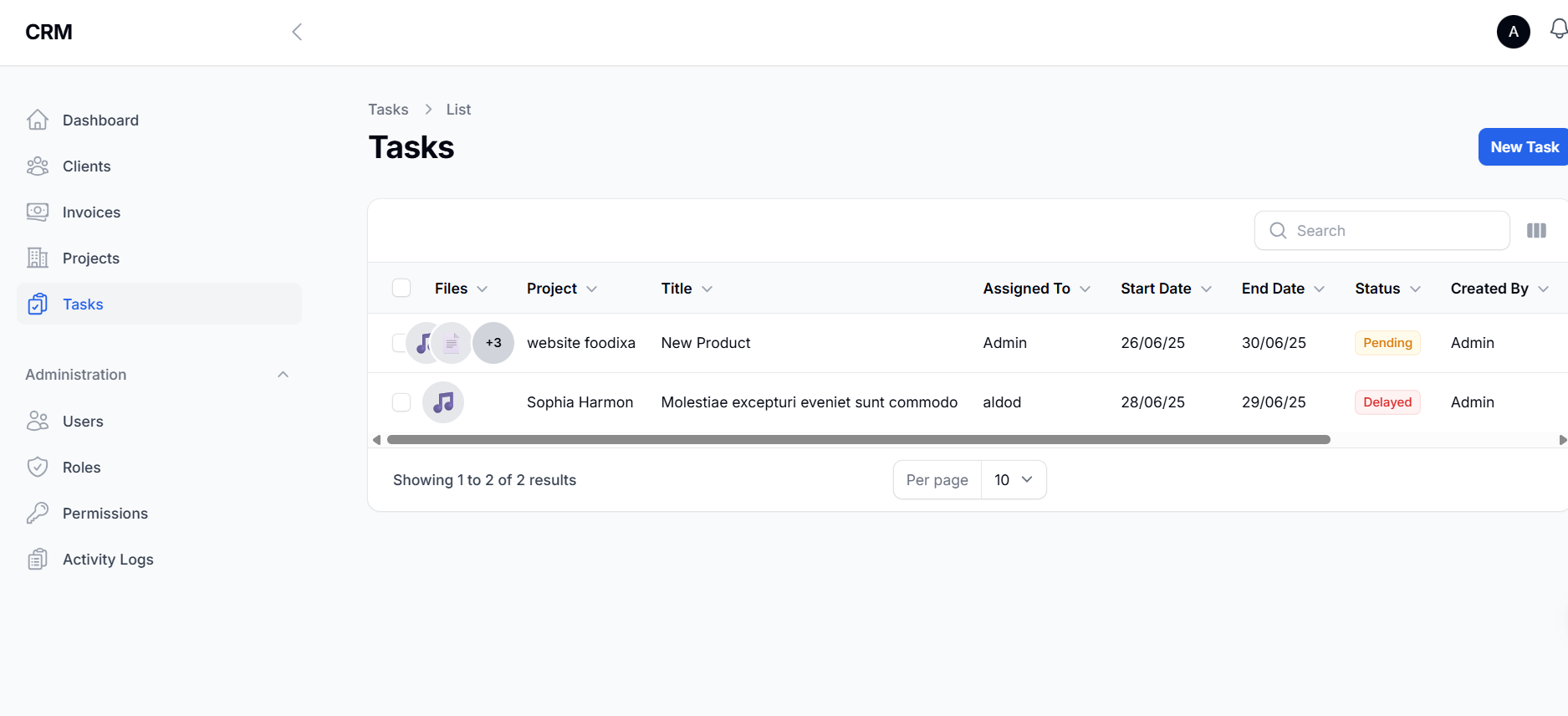Click the Dashboard home icon
1568x716 pixels.
point(38,120)
